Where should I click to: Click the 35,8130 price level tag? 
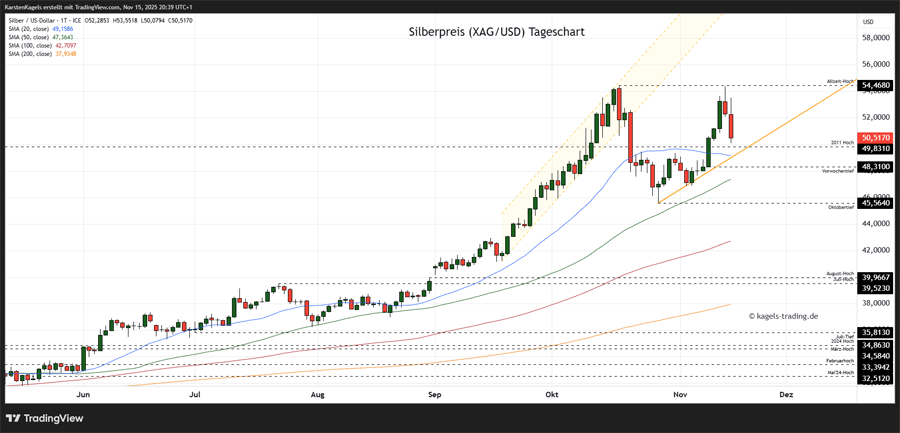point(875,332)
